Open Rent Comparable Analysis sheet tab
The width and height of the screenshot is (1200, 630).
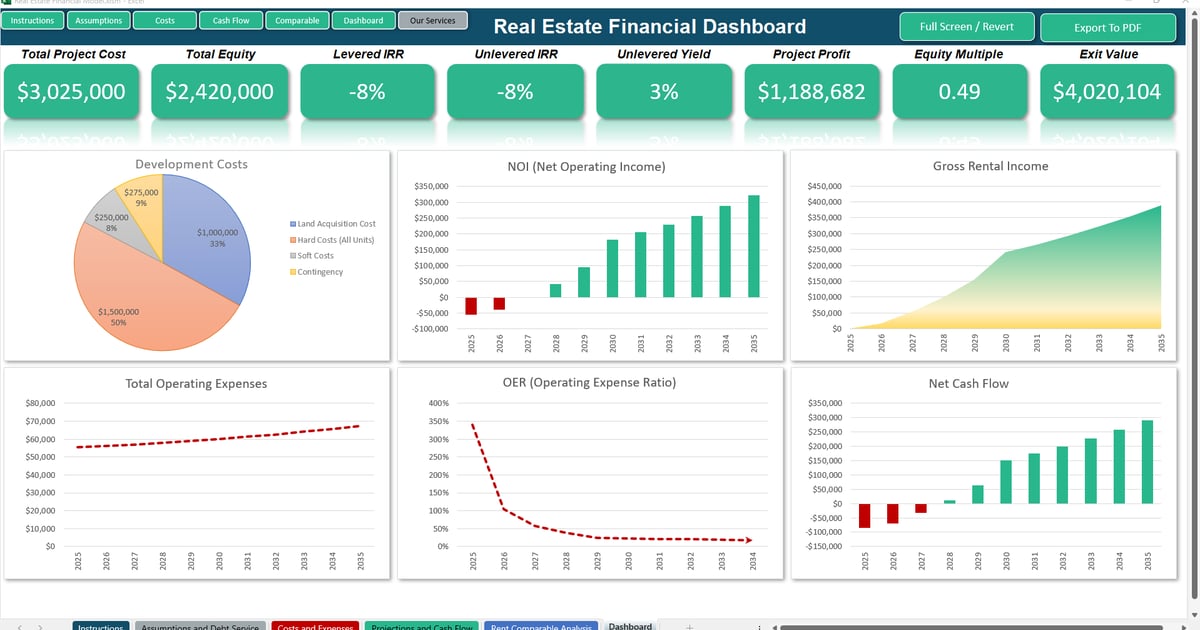pyautogui.click(x=540, y=626)
